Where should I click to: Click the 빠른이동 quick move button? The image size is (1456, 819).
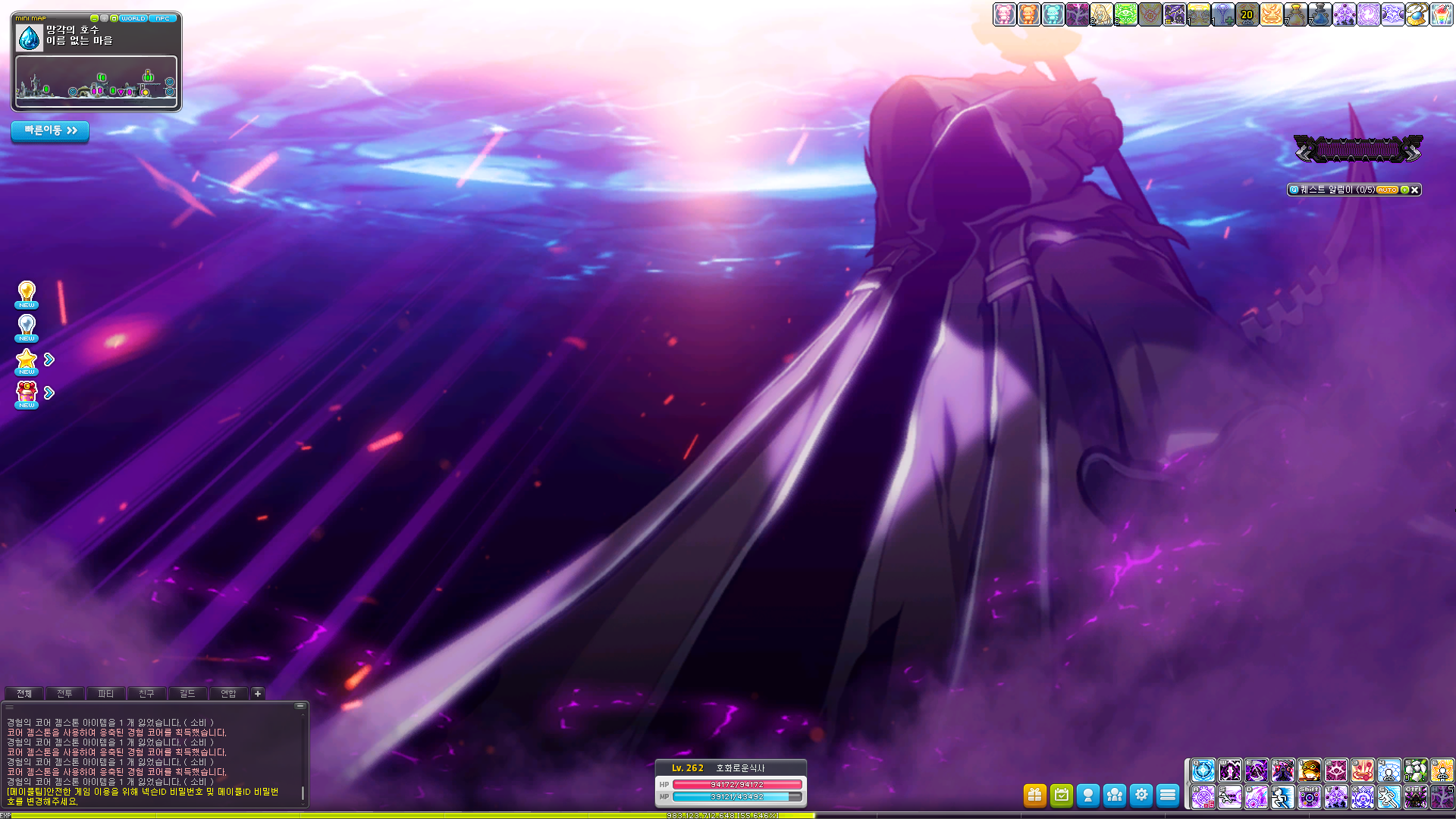pos(50,130)
